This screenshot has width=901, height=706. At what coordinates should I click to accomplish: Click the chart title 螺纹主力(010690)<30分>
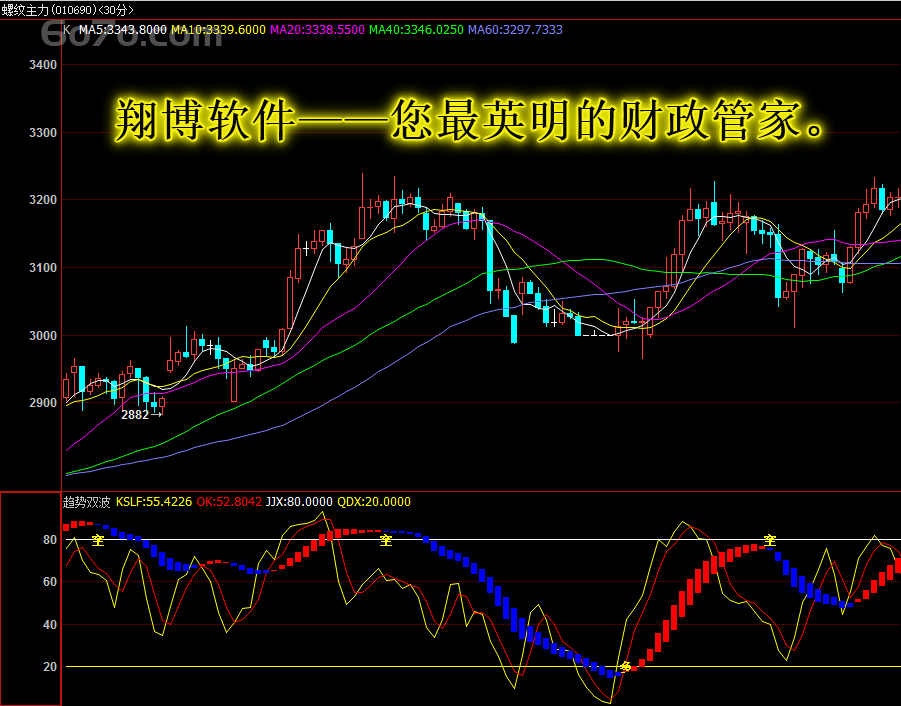(x=68, y=10)
